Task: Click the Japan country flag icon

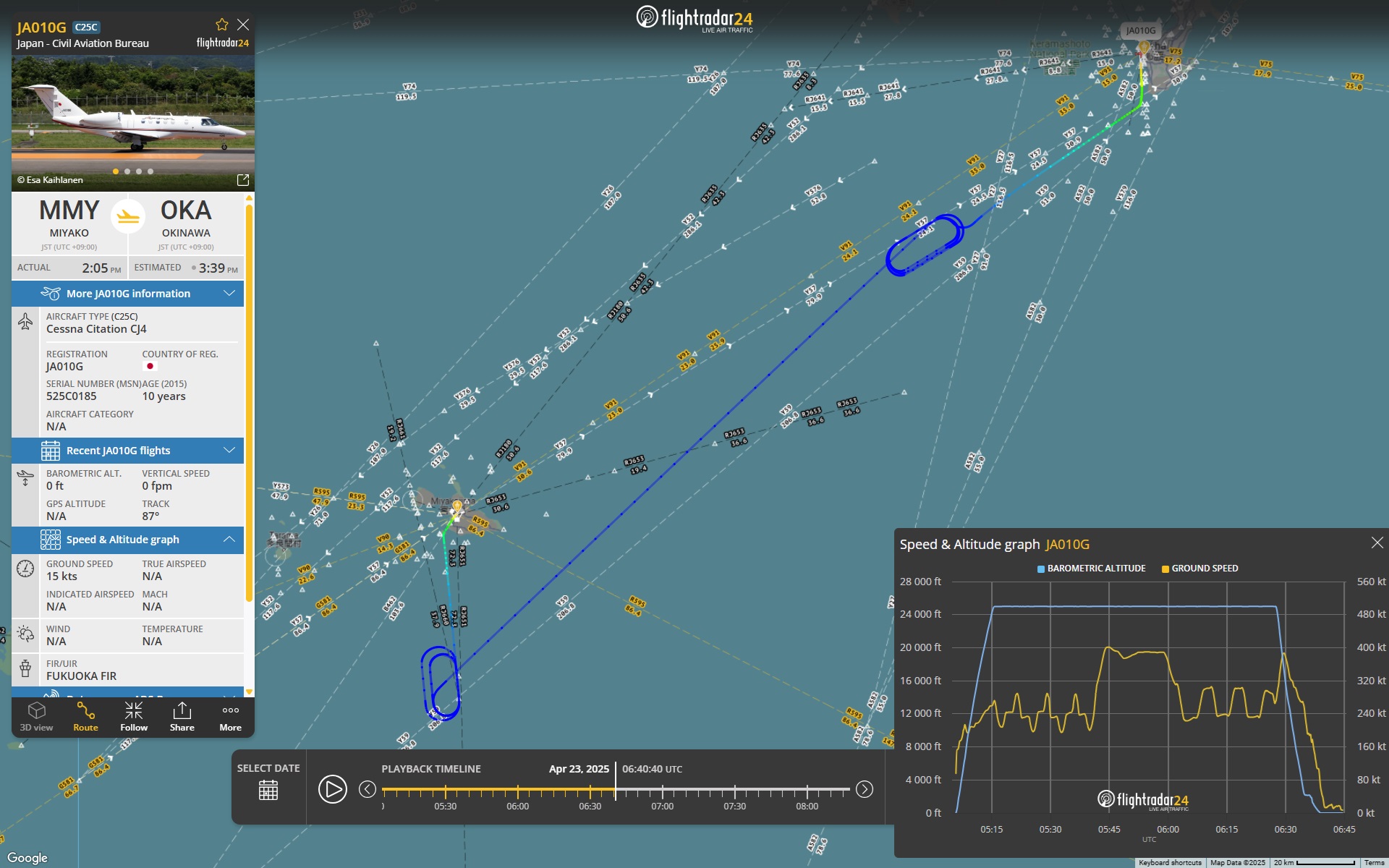Action: tap(150, 367)
